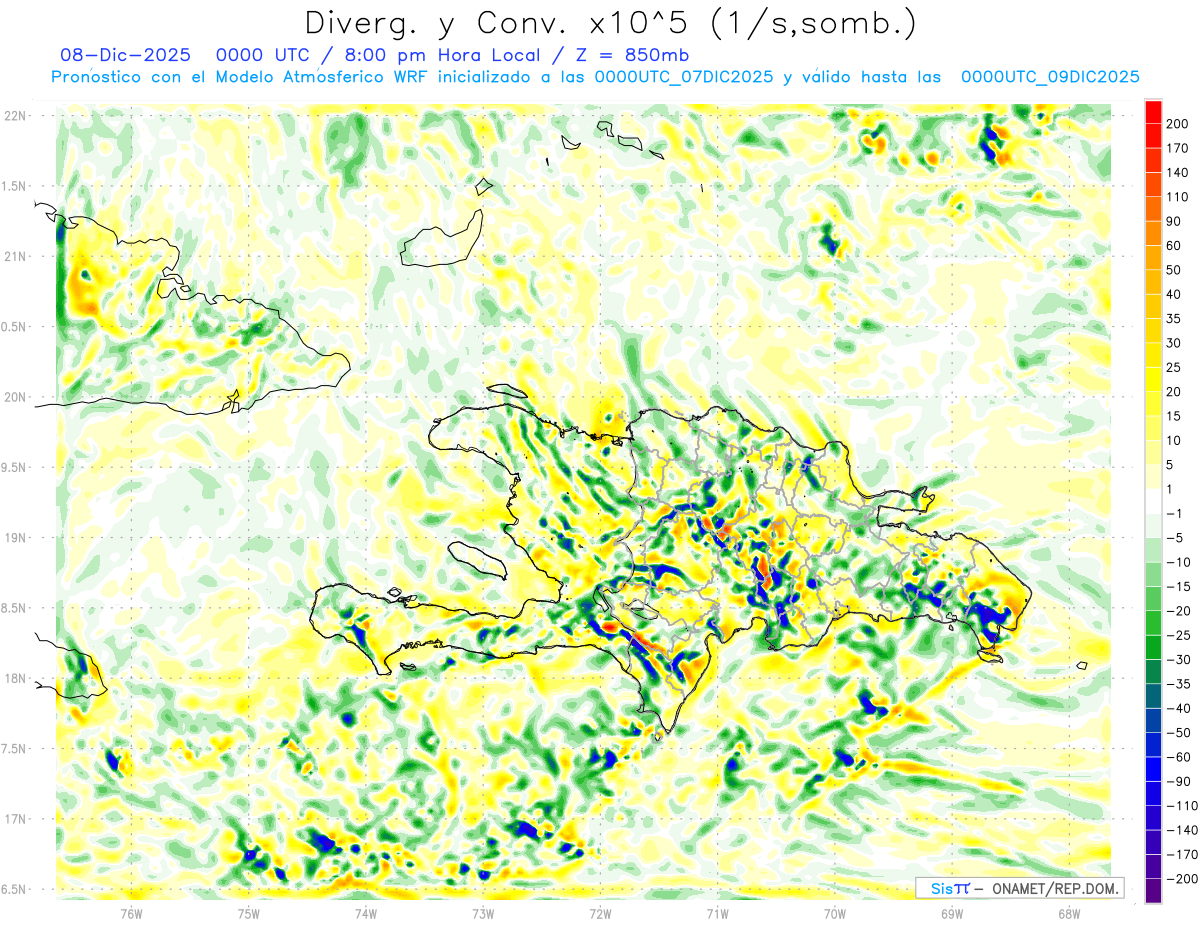Screen dimensions: 1200x927
Task: Click the '-15' colorbar value
Action: pos(1178,587)
